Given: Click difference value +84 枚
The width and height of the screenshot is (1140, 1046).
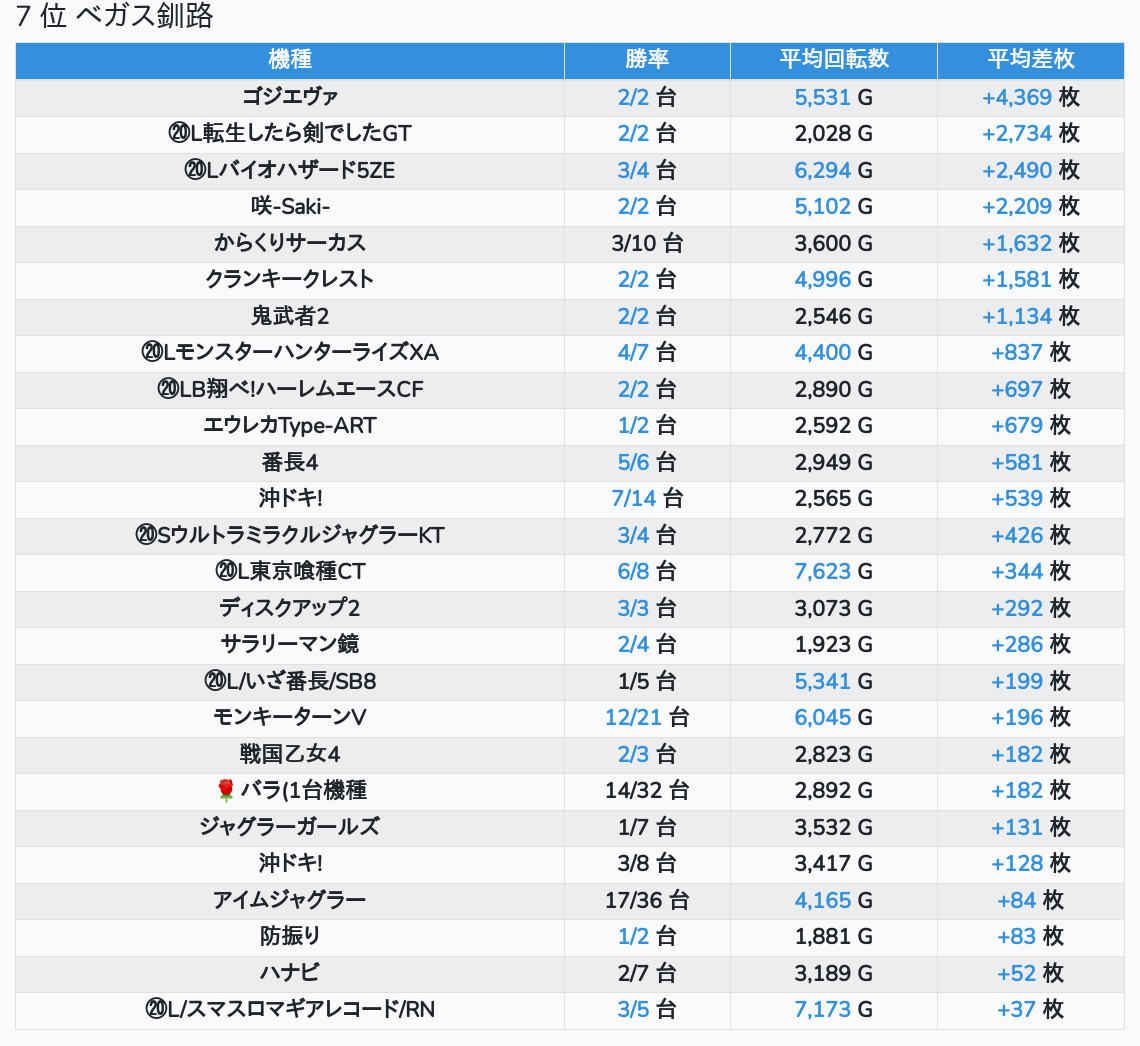Looking at the screenshot, I should tap(1031, 900).
